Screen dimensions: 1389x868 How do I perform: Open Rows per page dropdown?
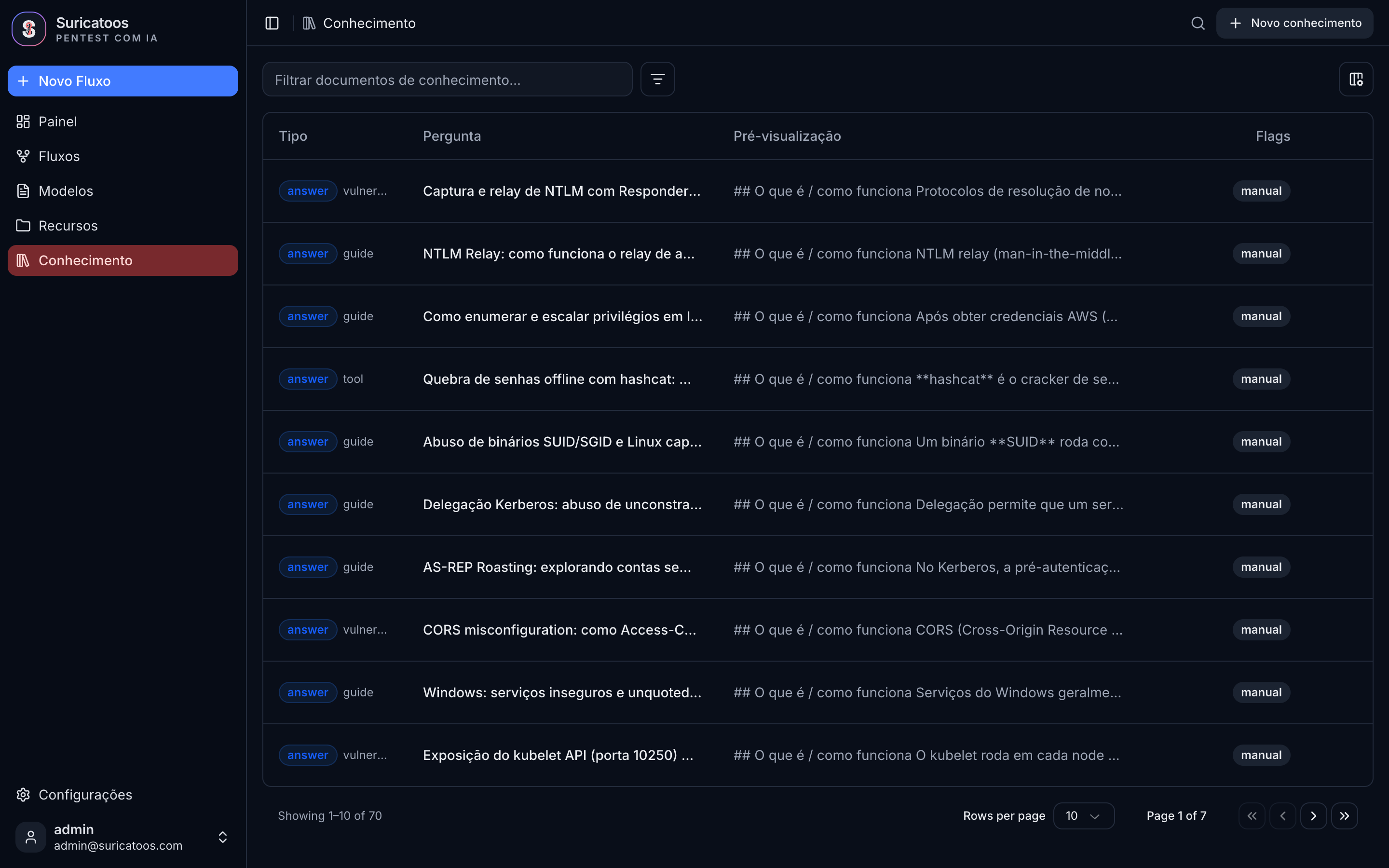coord(1084,816)
